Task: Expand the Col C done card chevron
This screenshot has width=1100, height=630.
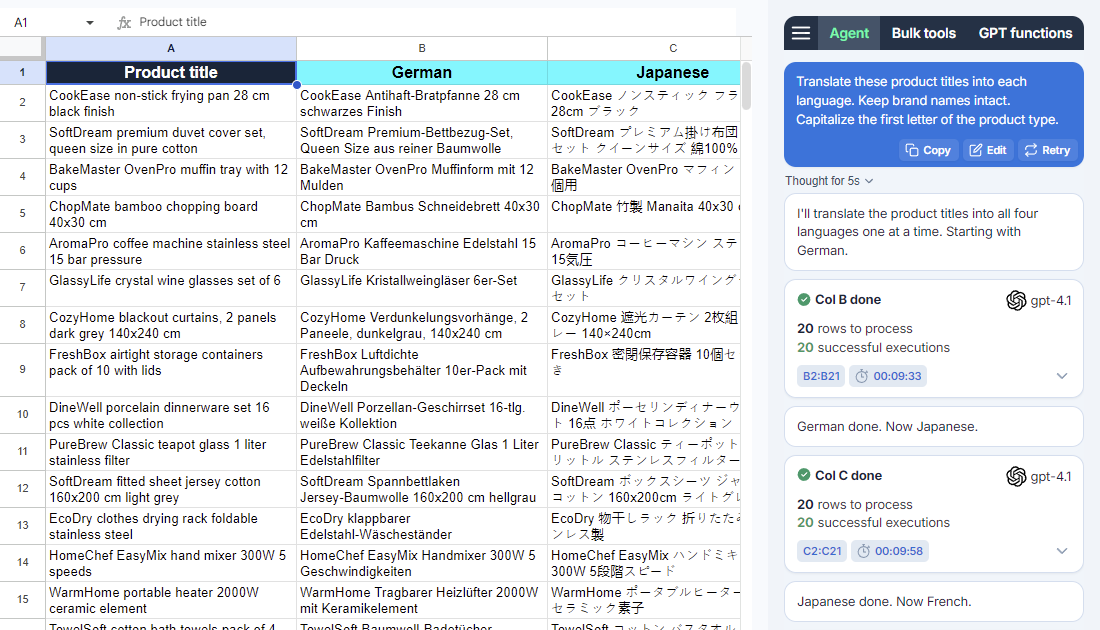Action: pos(1064,550)
